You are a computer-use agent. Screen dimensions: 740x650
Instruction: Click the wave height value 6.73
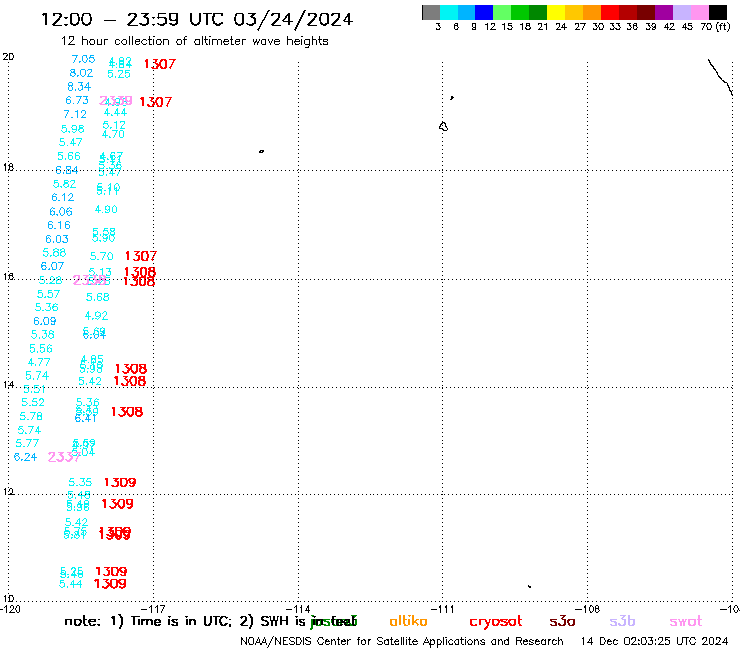77,101
